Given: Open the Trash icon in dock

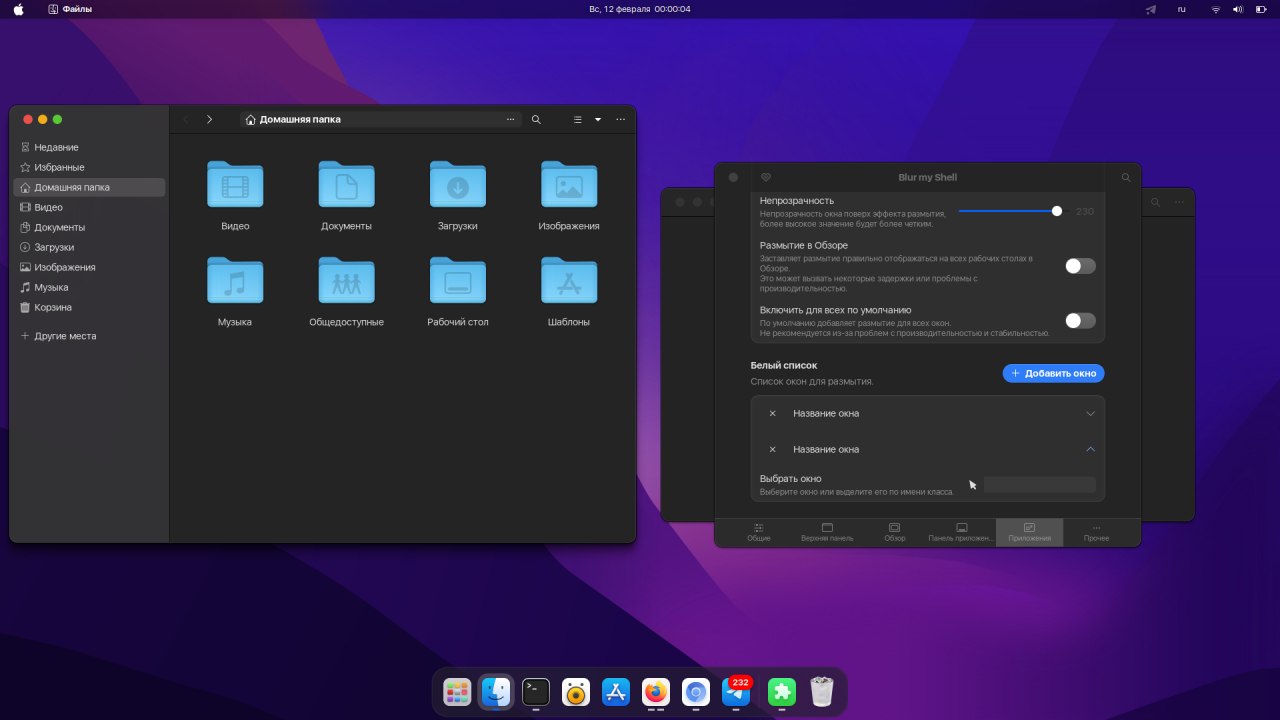Looking at the screenshot, I should (x=821, y=692).
